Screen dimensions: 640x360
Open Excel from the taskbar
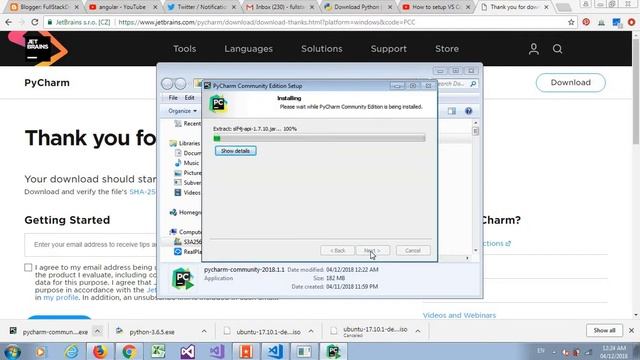tap(158, 351)
